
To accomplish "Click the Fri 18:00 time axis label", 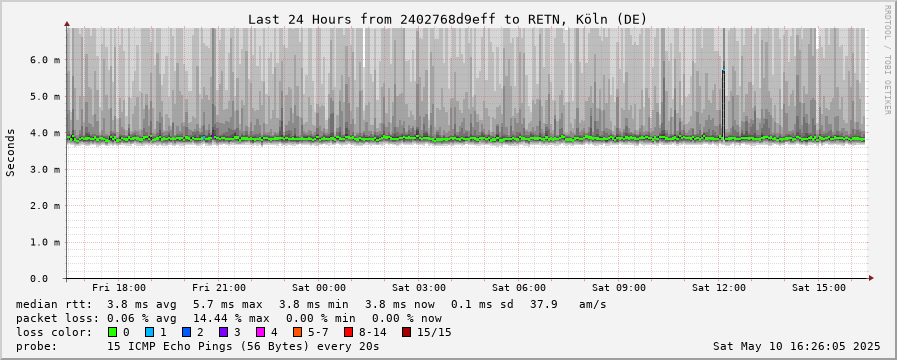I will [x=118, y=287].
